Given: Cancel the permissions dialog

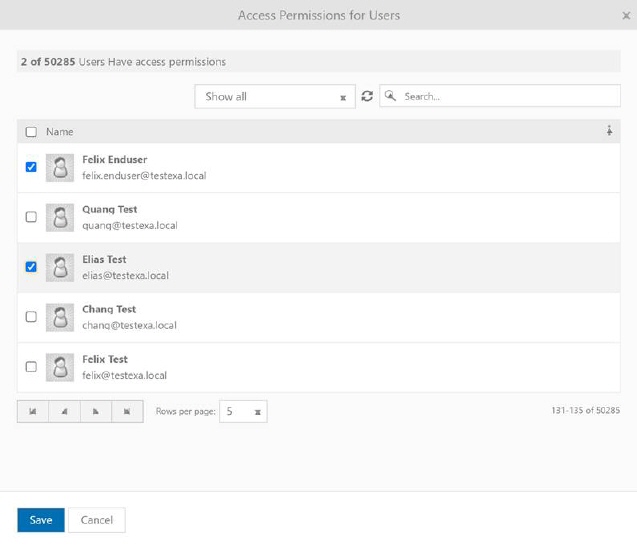Looking at the screenshot, I should click(97, 520).
